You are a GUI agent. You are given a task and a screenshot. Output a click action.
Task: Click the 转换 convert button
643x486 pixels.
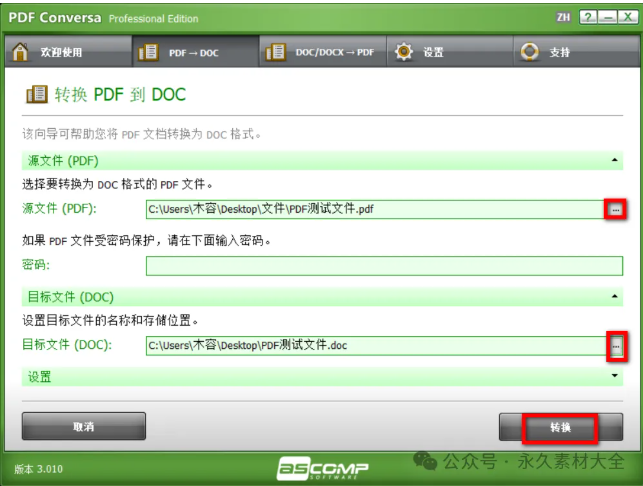561,427
